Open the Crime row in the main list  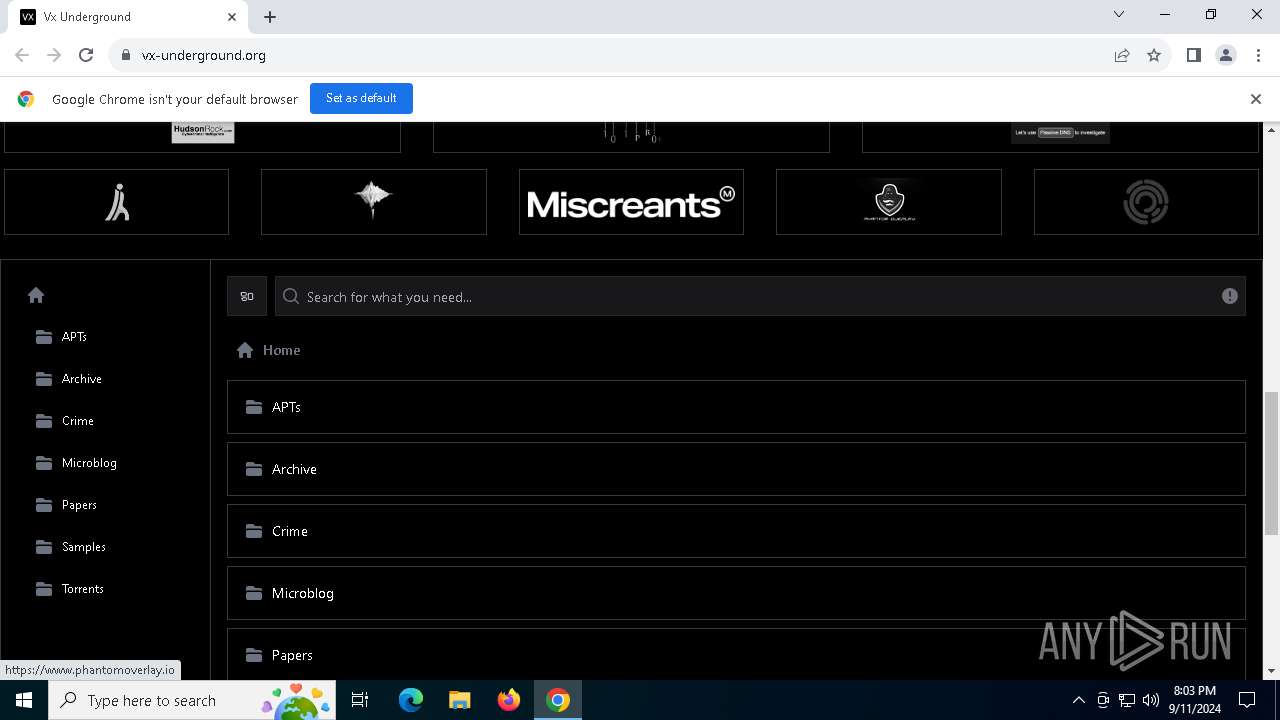(736, 531)
